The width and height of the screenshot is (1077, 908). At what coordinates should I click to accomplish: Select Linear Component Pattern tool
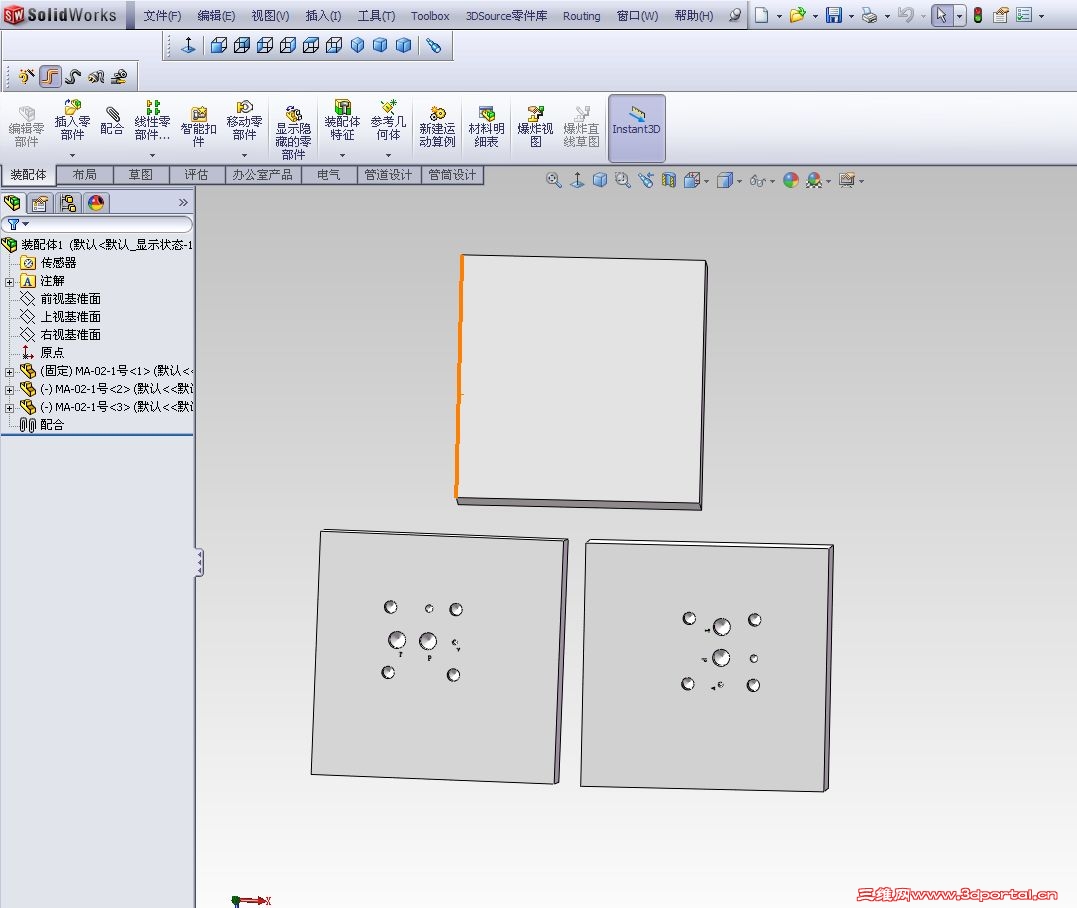pos(152,121)
